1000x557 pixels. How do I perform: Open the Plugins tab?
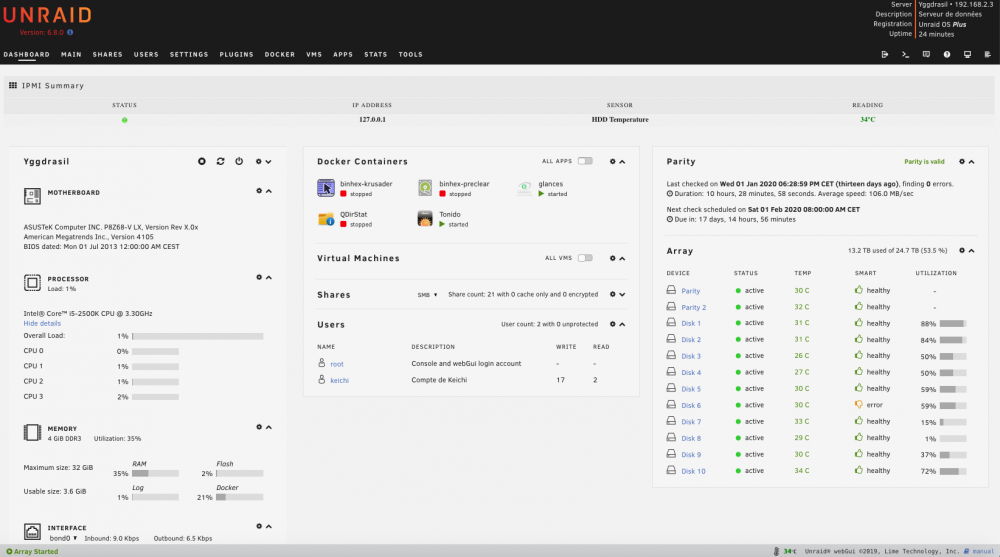[x=236, y=54]
